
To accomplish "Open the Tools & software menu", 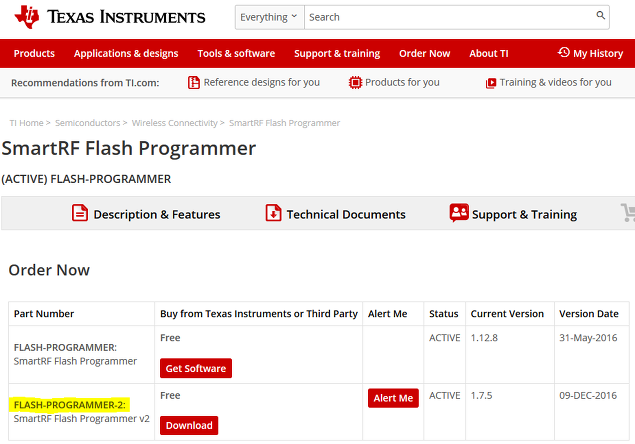I will pyautogui.click(x=236, y=53).
